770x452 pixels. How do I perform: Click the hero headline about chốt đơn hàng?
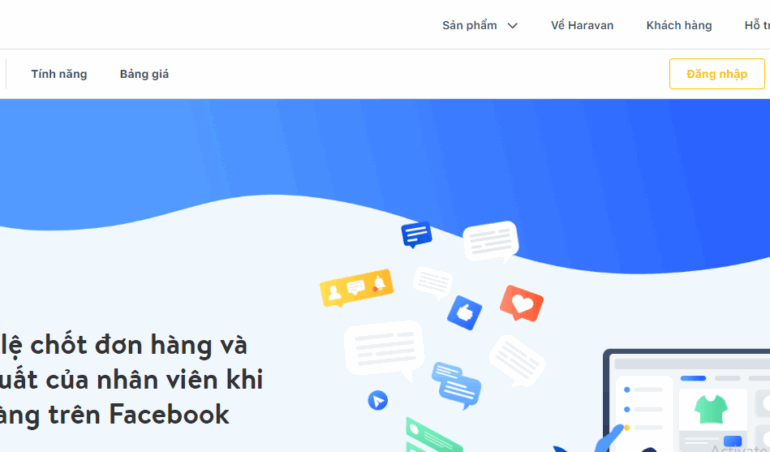132,379
